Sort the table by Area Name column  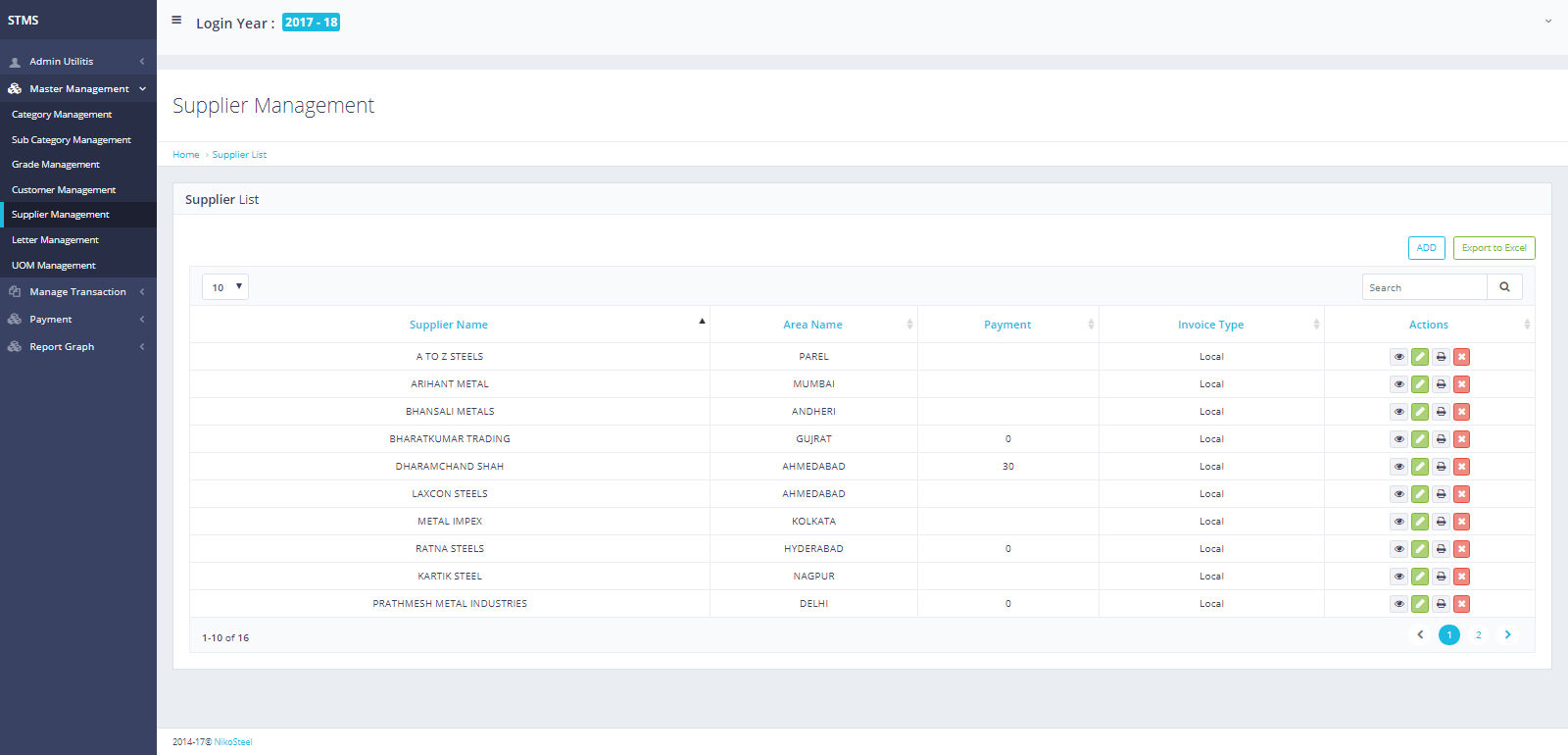[x=812, y=325]
